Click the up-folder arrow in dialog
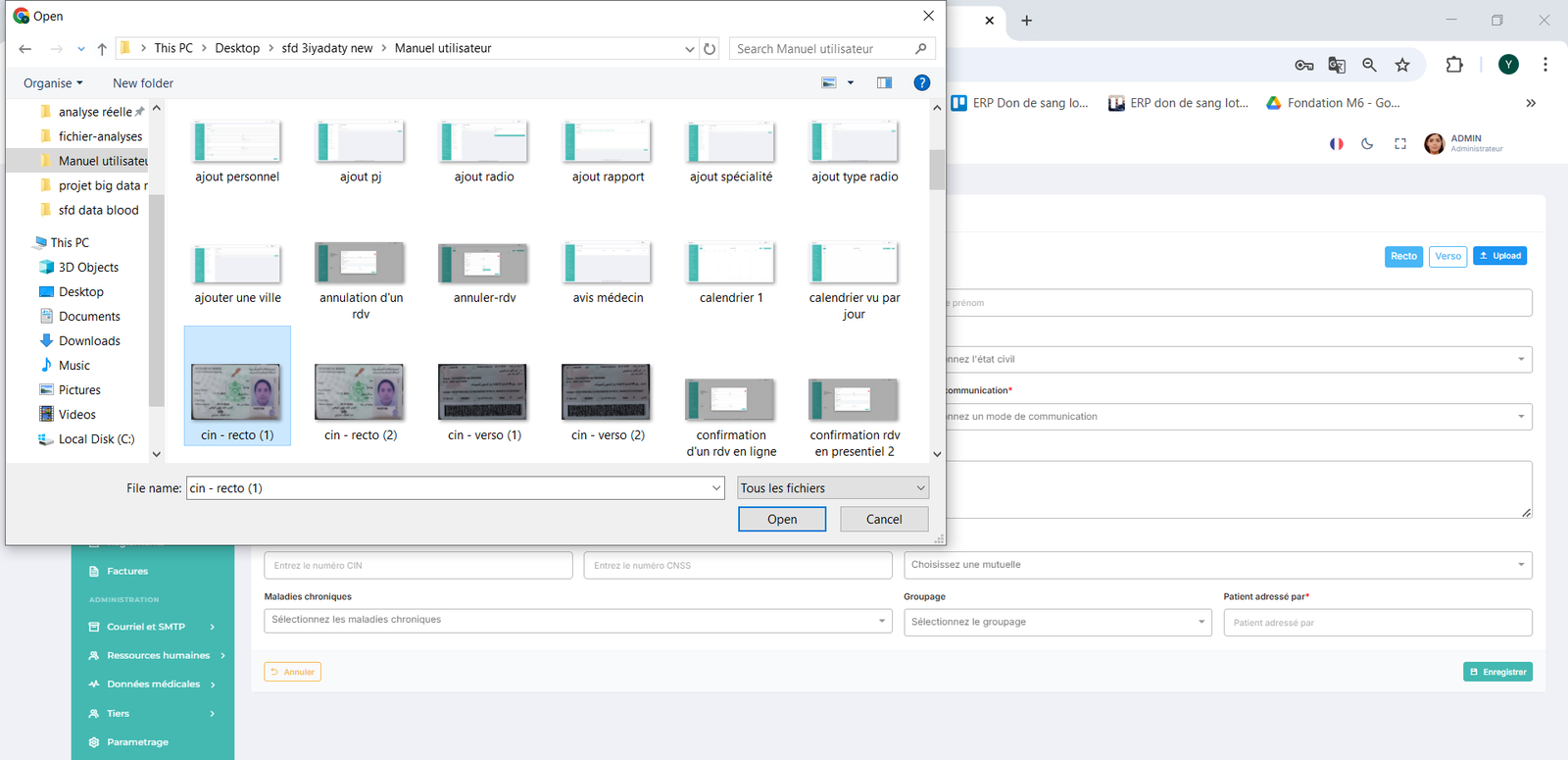Screen dimensions: 1568x760 click(x=102, y=49)
